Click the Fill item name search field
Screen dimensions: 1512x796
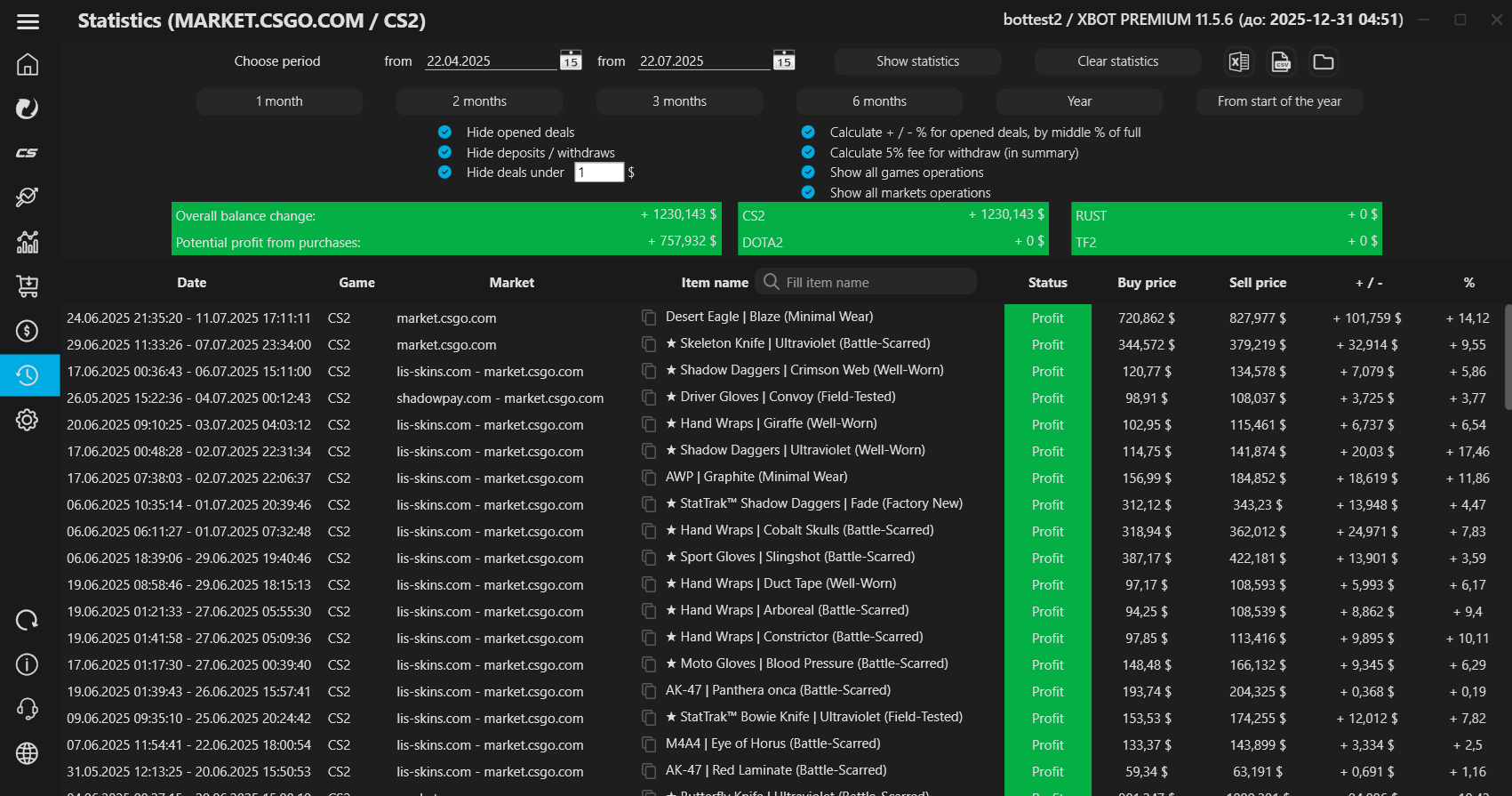tap(876, 282)
